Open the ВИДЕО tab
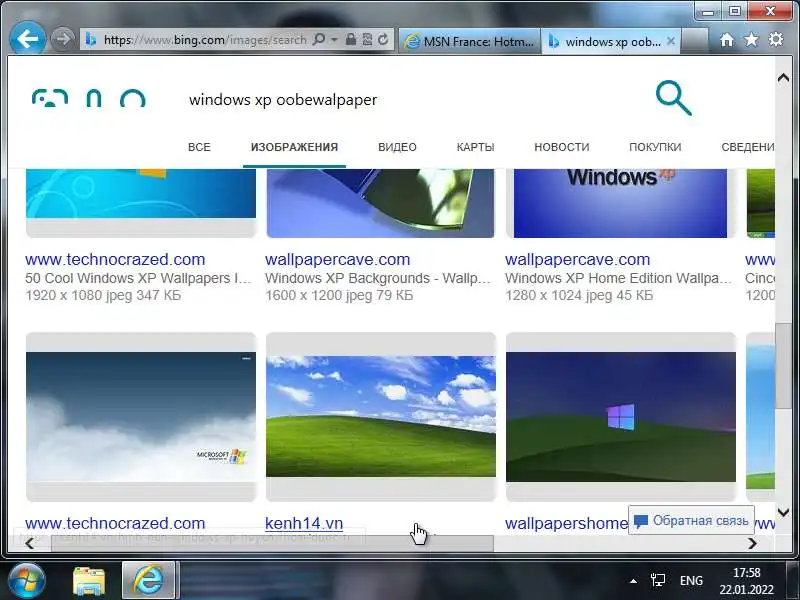This screenshot has width=800, height=600. [x=397, y=147]
